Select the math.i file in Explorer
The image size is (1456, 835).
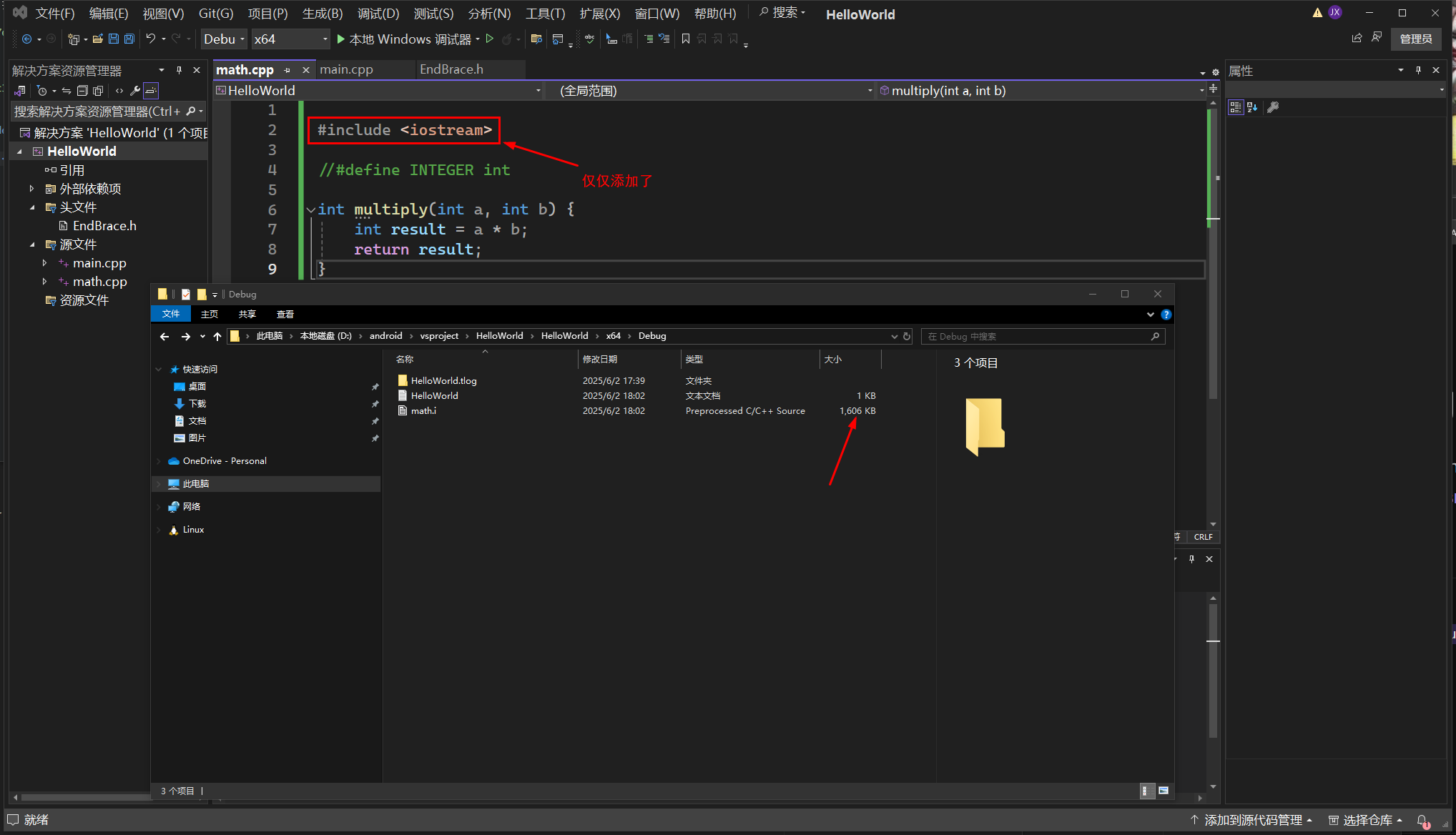tap(423, 411)
